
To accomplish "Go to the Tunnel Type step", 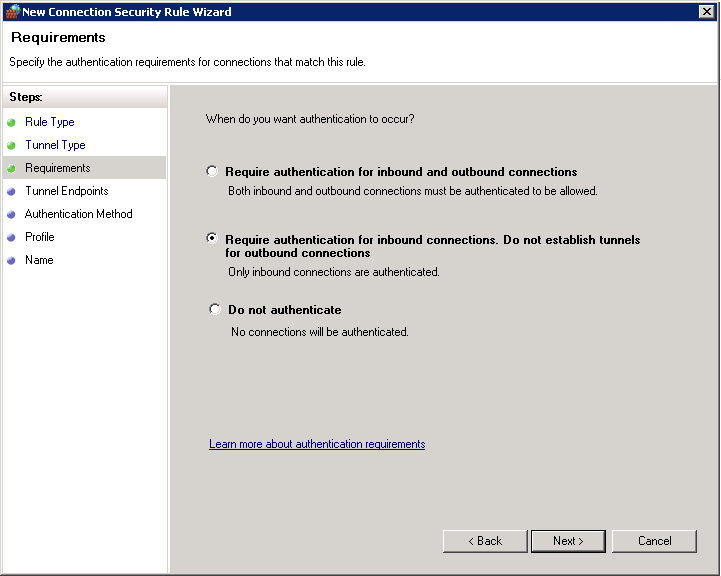I will (55, 145).
